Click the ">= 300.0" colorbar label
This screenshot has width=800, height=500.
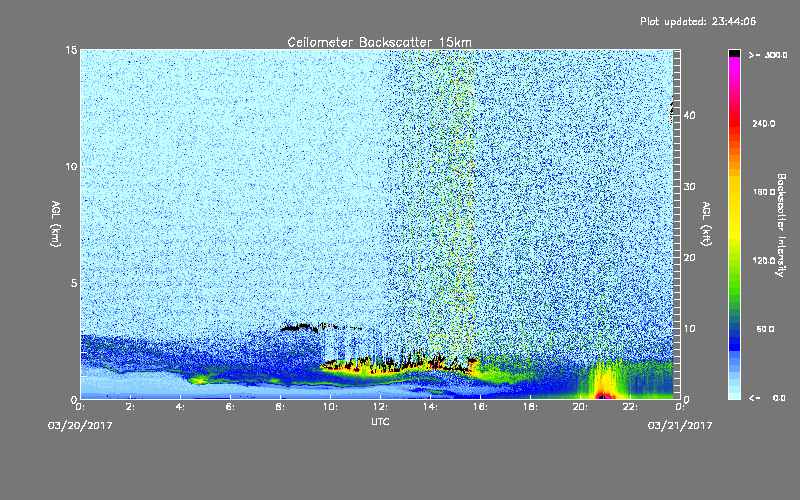768,55
